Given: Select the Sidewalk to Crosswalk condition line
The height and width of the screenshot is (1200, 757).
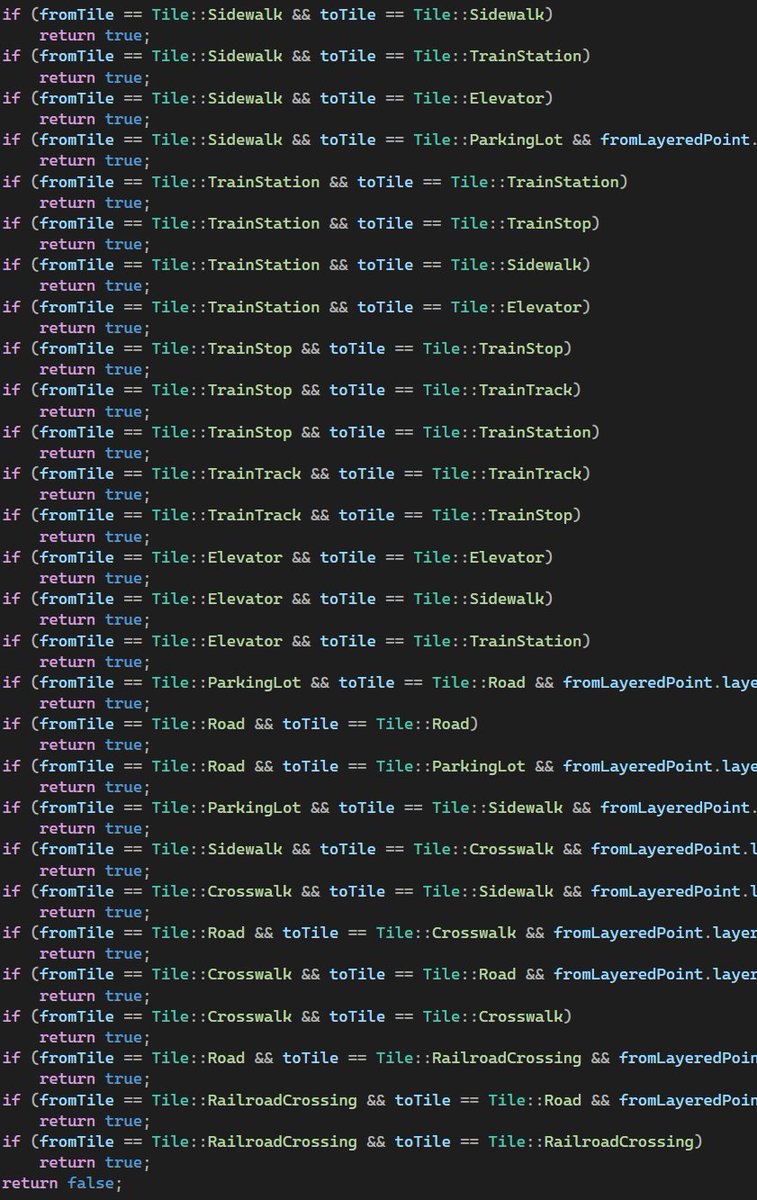Looking at the screenshot, I should (x=379, y=849).
